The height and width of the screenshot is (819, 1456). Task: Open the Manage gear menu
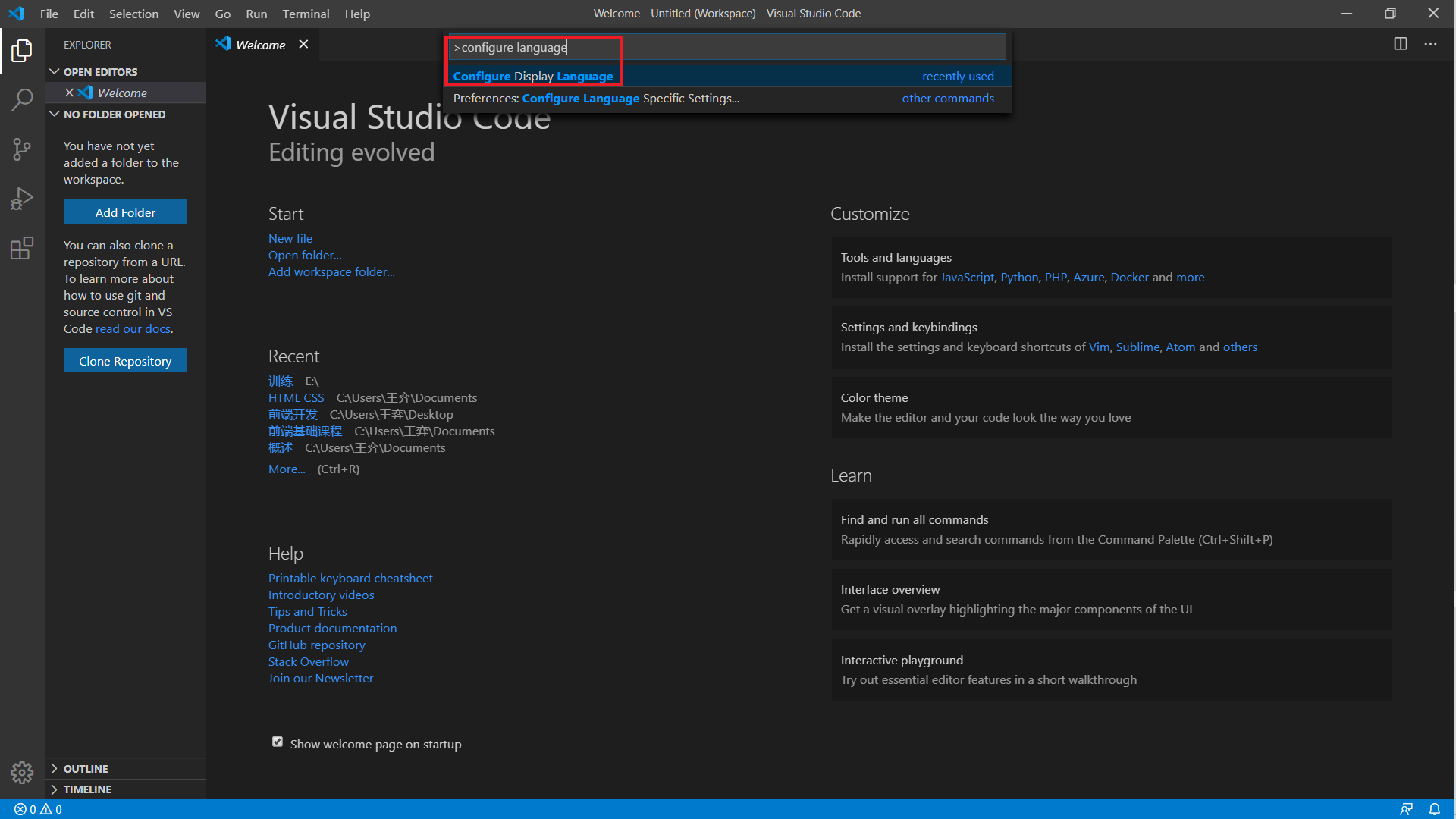coord(22,772)
